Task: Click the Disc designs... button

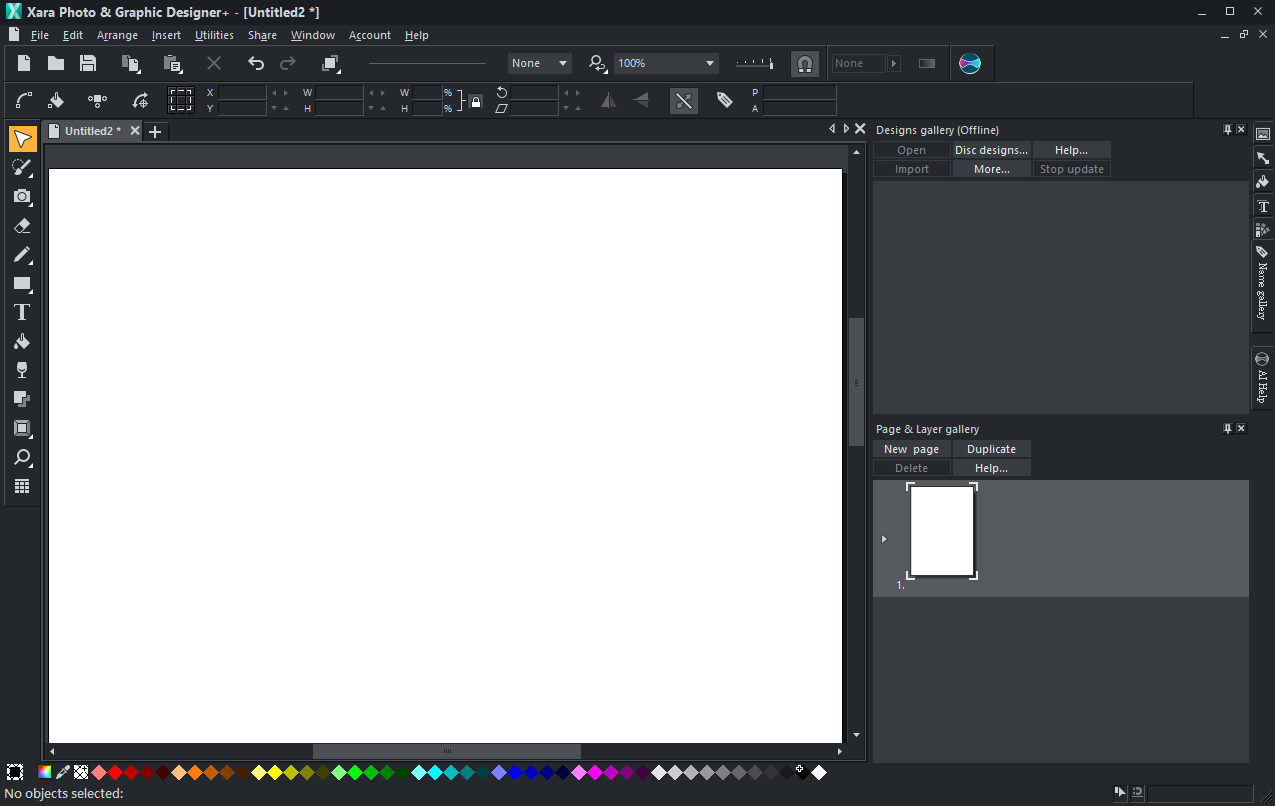Action: pyautogui.click(x=991, y=150)
